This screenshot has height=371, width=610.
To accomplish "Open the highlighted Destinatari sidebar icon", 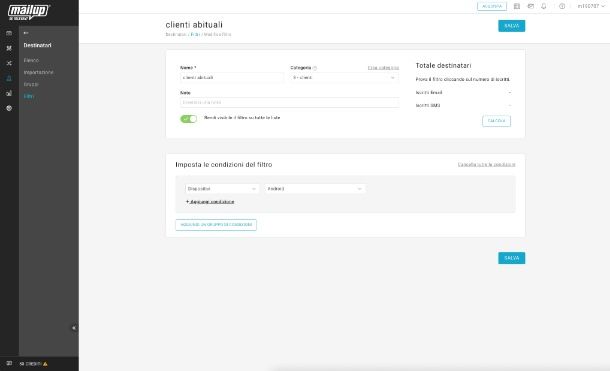I will click(9, 78).
